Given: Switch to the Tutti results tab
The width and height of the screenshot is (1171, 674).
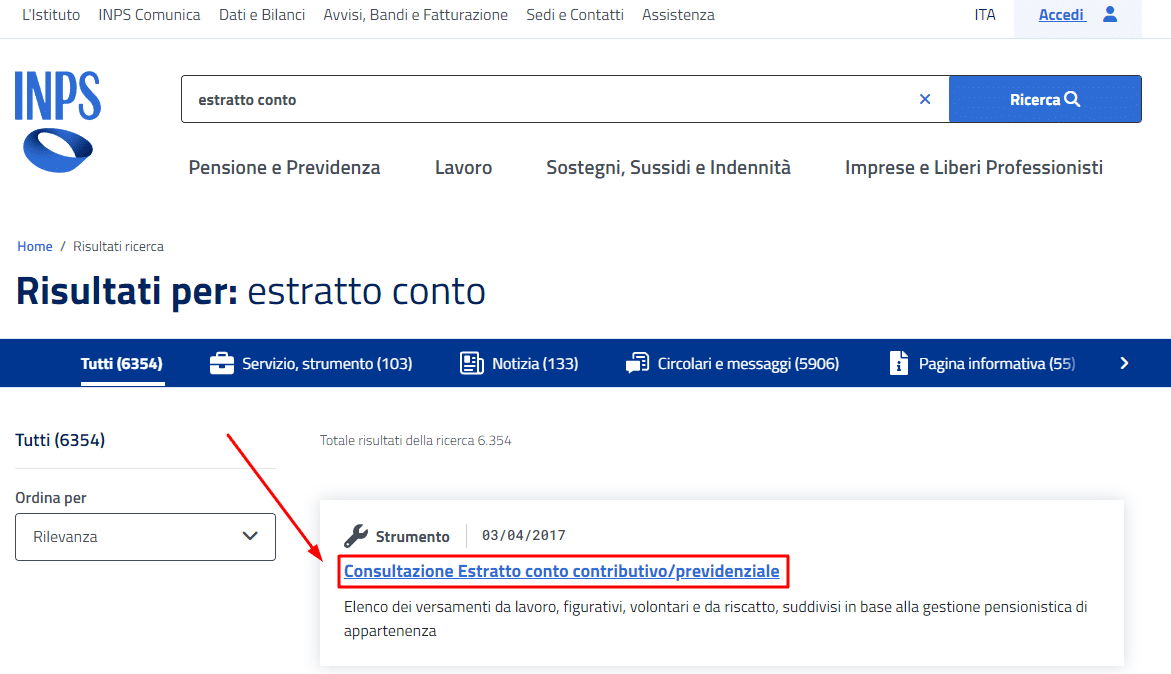Looking at the screenshot, I should [x=122, y=363].
